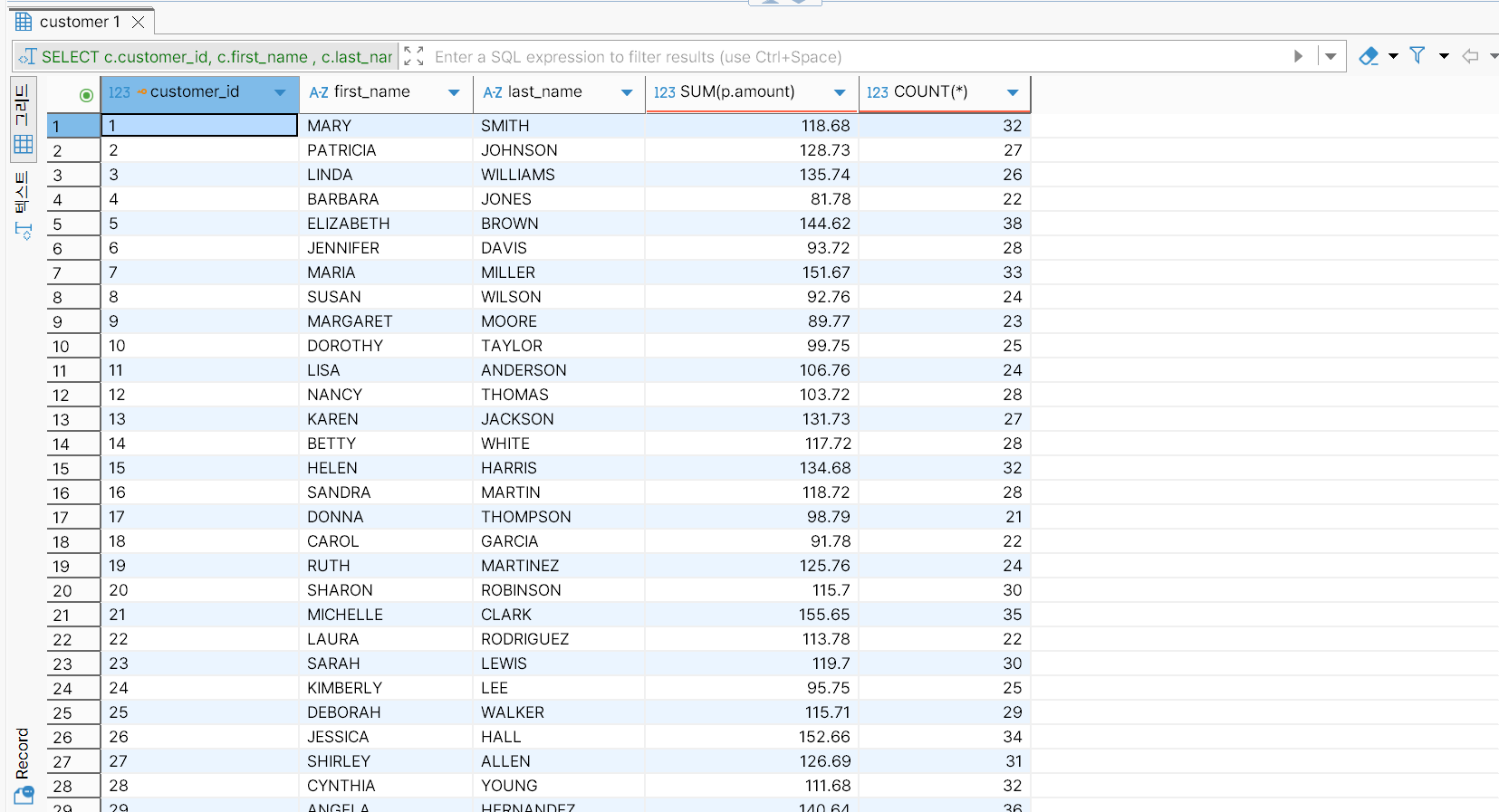Screen dimensions: 1499x812
Task: Open the first_name column dropdown arrow
Action: 454,92
